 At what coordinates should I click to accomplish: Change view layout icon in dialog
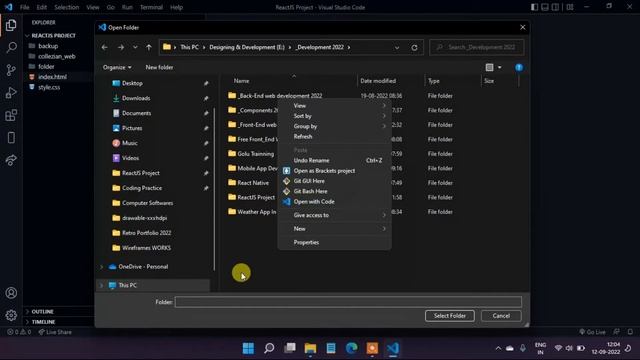coord(489,67)
